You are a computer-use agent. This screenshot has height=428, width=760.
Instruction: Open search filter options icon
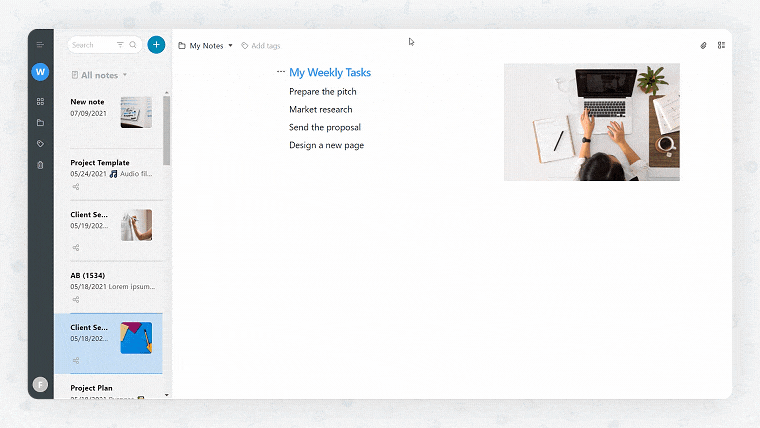click(120, 45)
